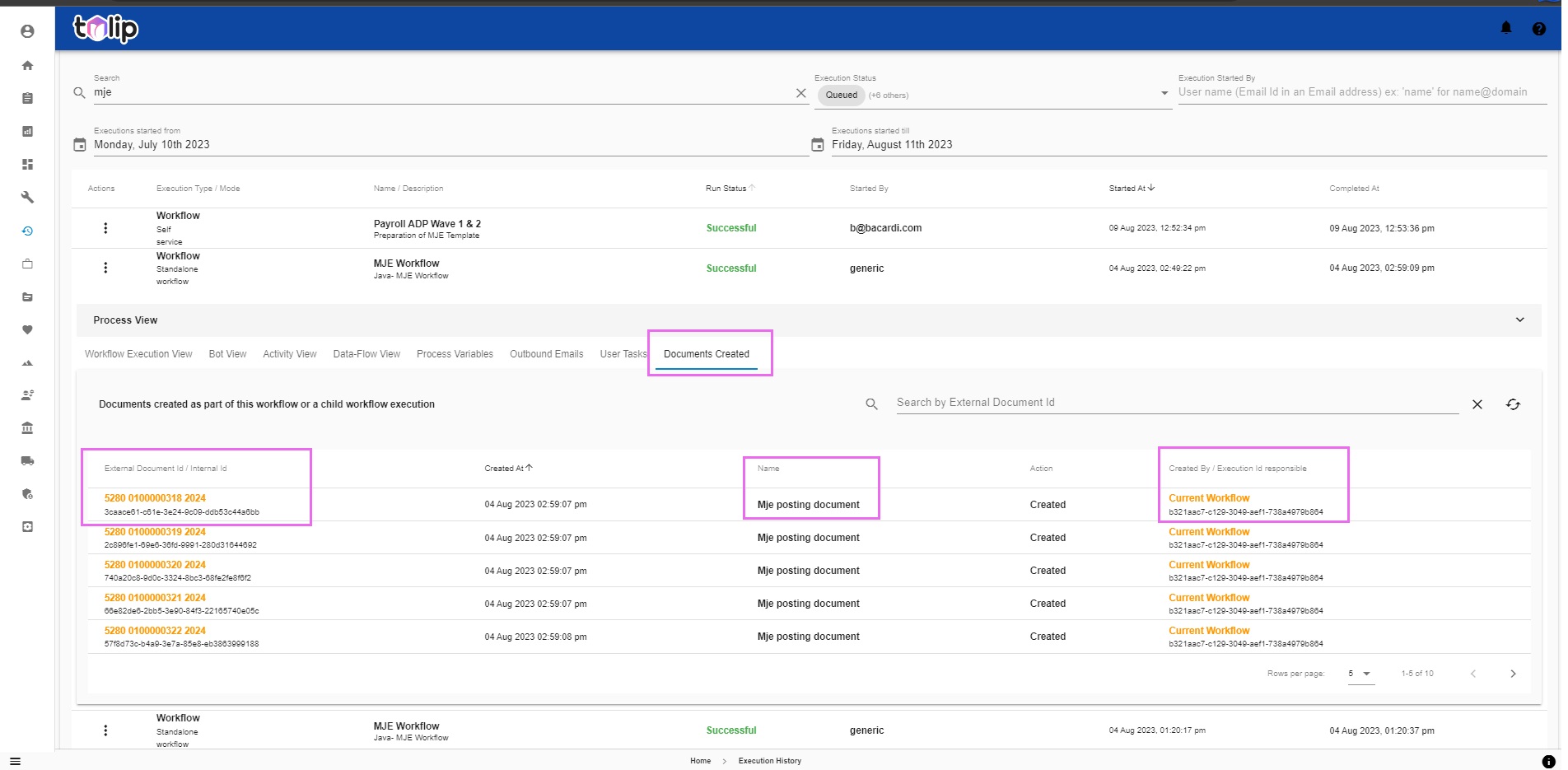The image size is (1568, 770).
Task: Switch to Workflow Execution View tab
Action: coord(138,354)
